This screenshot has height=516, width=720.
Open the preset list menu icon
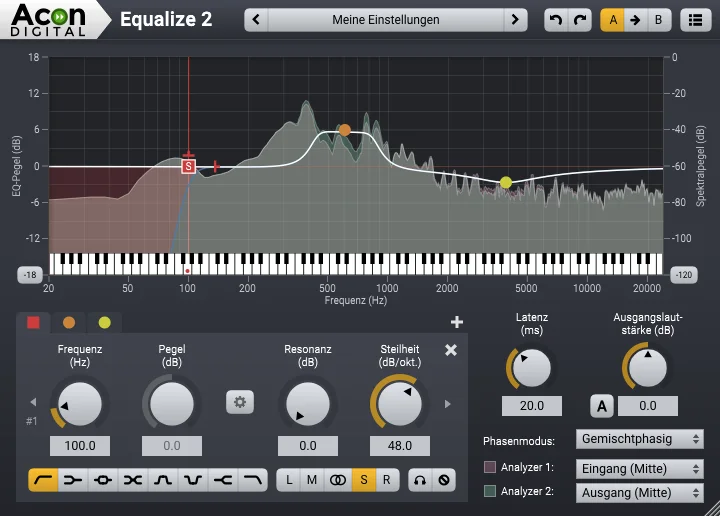[695, 20]
